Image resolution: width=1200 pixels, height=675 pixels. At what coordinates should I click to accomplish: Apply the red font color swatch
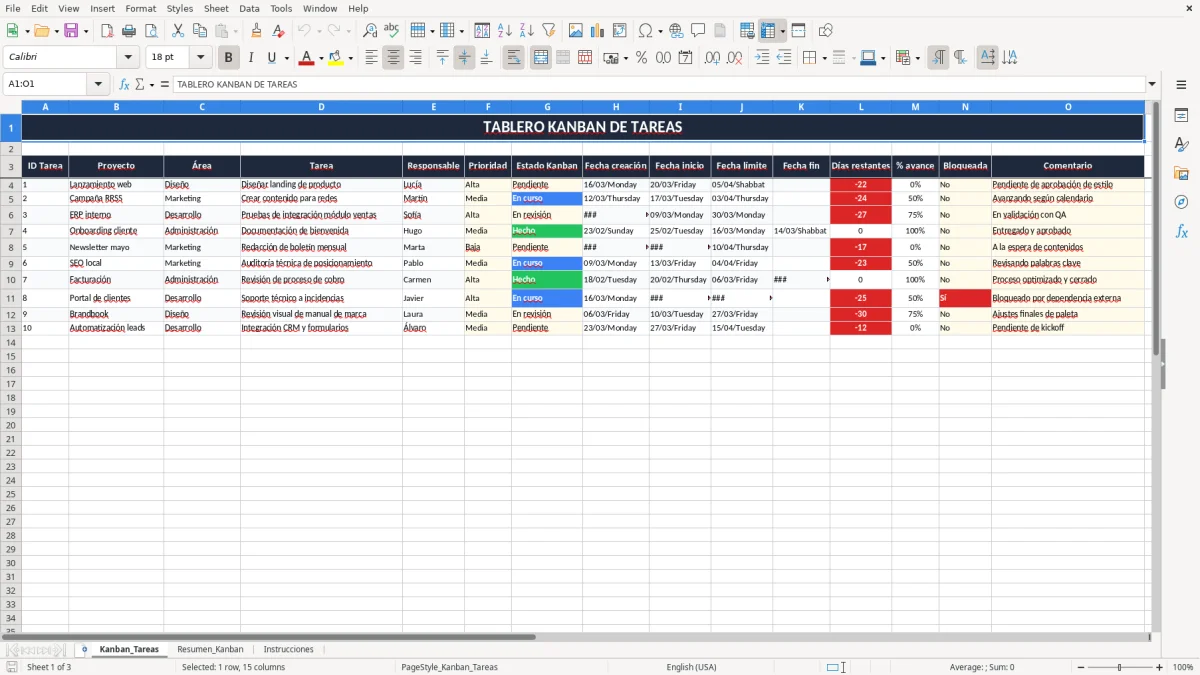coord(306,58)
